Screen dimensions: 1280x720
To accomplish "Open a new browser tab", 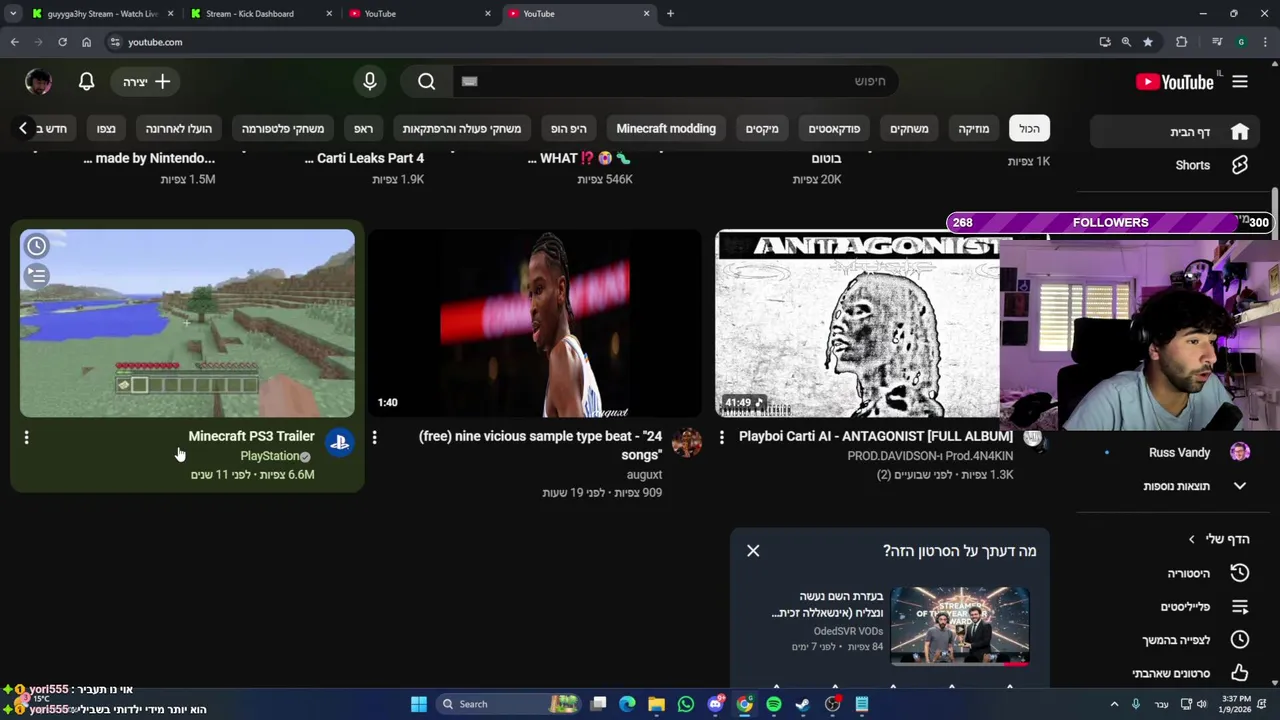I will (670, 14).
